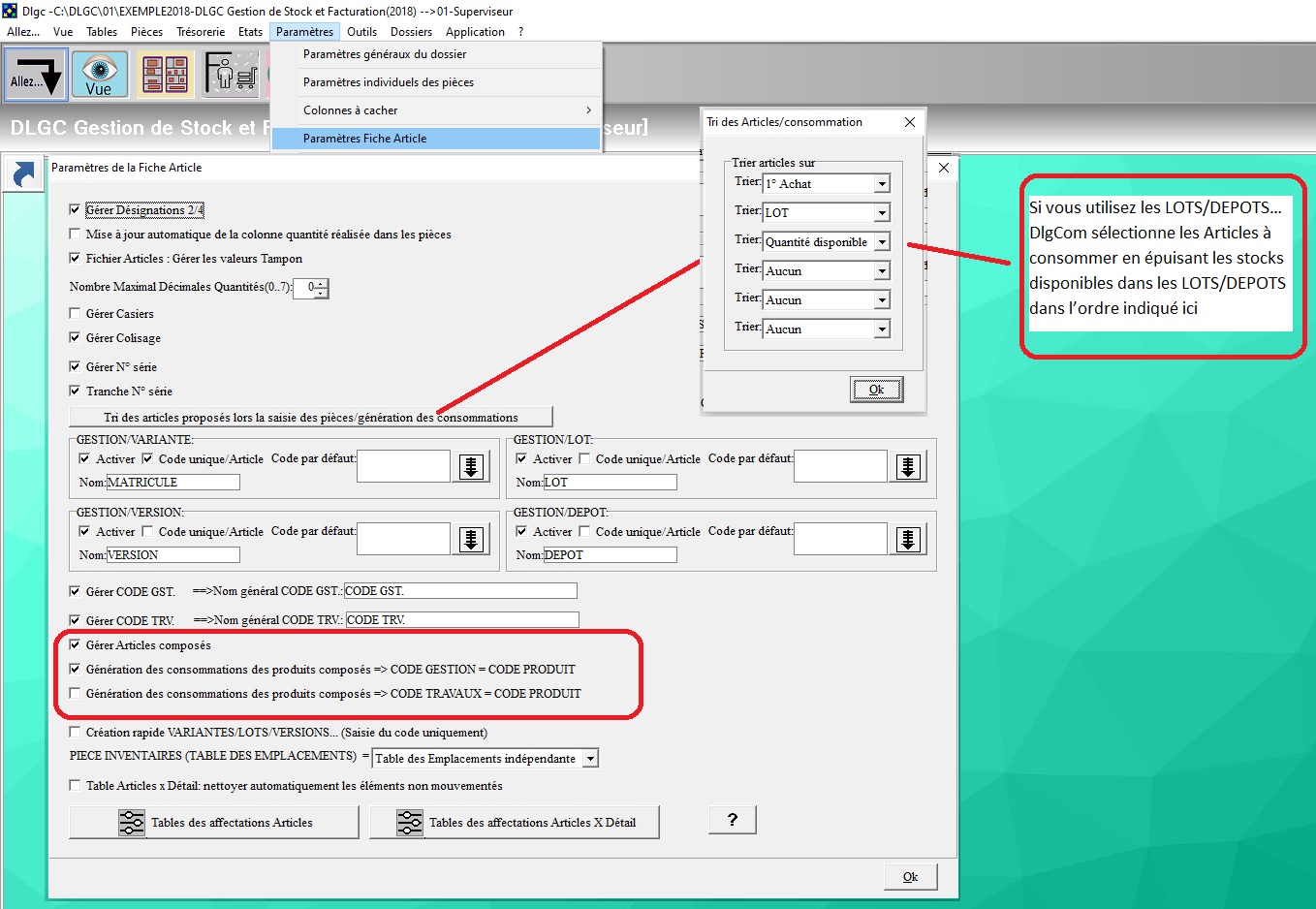Toggle Fichier Articles Gérer les valeurs Tampon
Image resolution: width=1316 pixels, height=909 pixels.
coord(75,258)
